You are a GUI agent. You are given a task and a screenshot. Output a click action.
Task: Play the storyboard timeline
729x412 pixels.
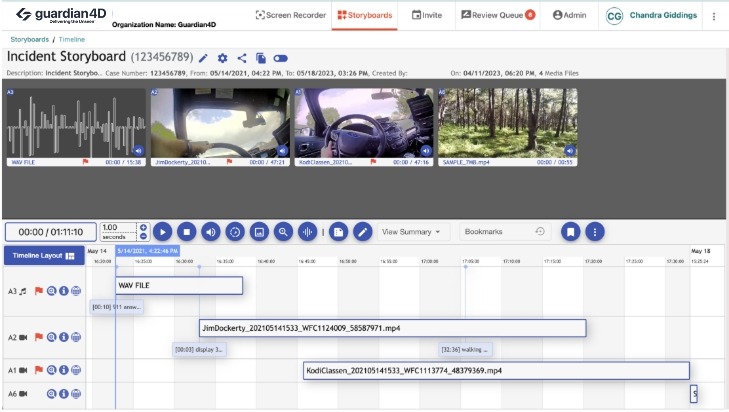(x=162, y=232)
